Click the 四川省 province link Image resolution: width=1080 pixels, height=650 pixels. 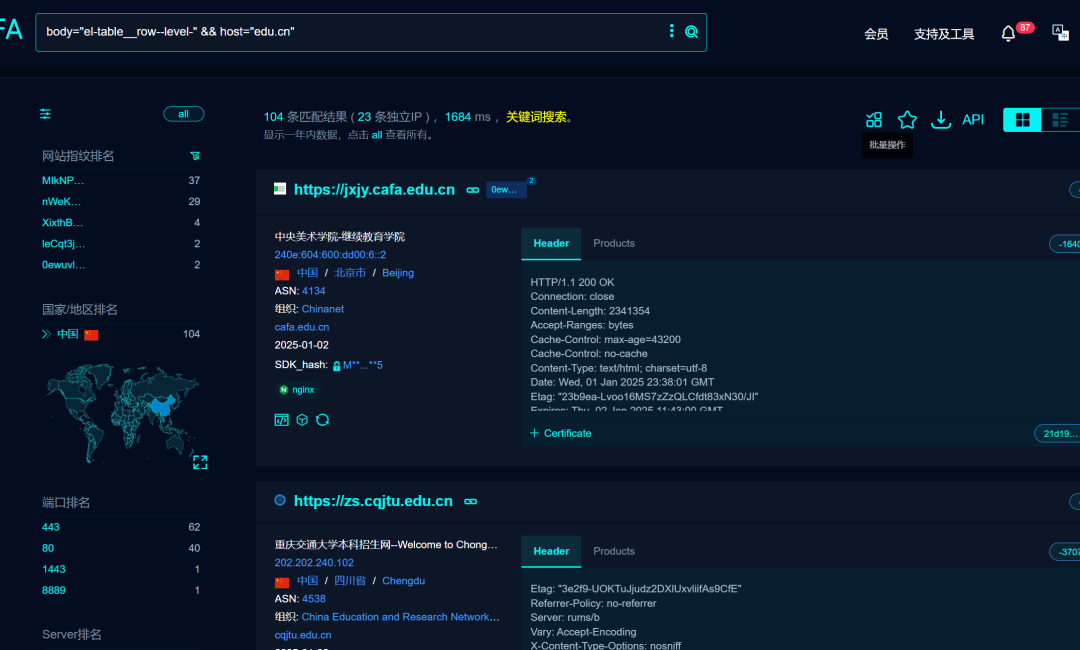[350, 580]
